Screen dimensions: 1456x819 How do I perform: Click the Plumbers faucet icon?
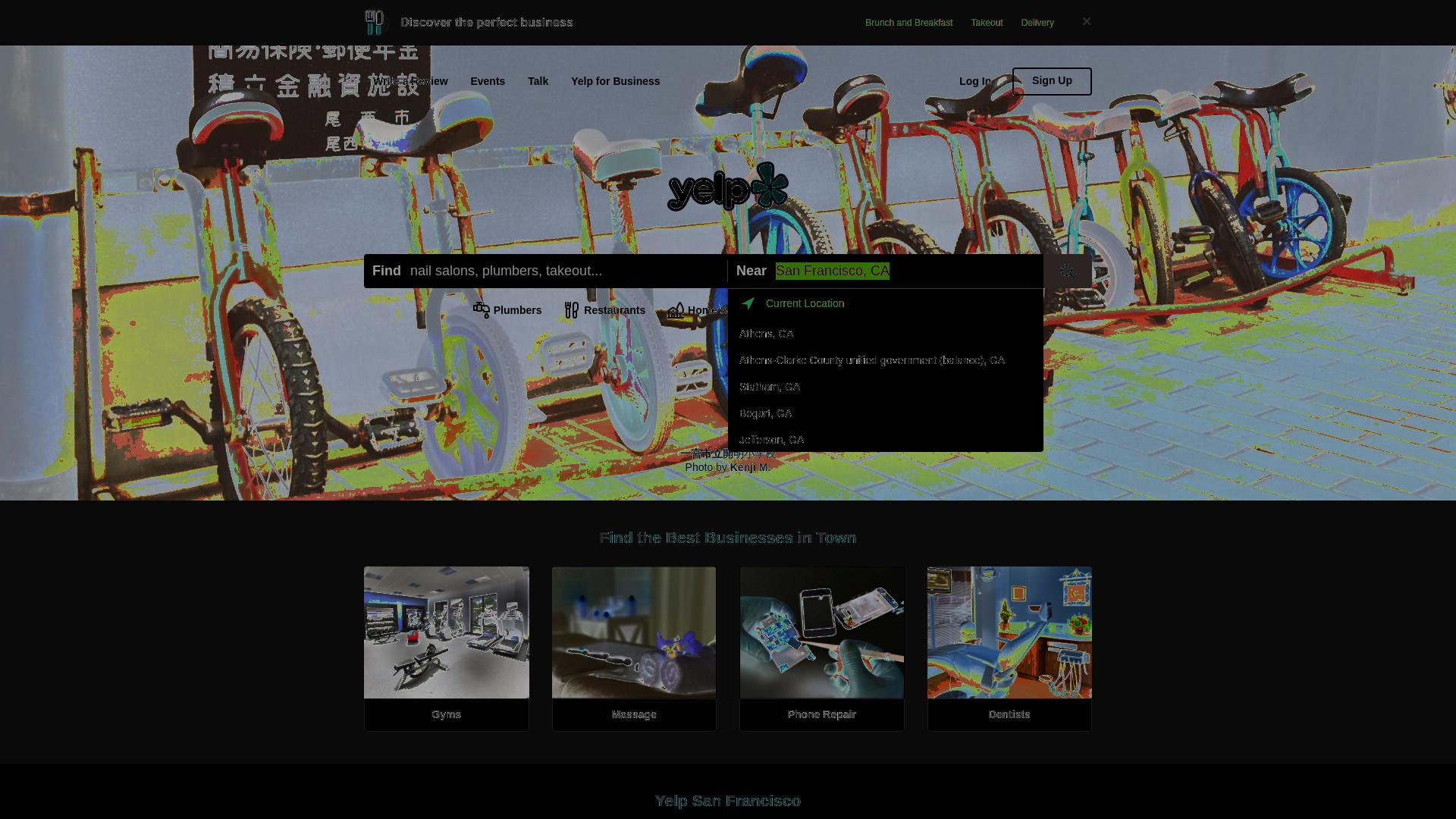pos(482,309)
